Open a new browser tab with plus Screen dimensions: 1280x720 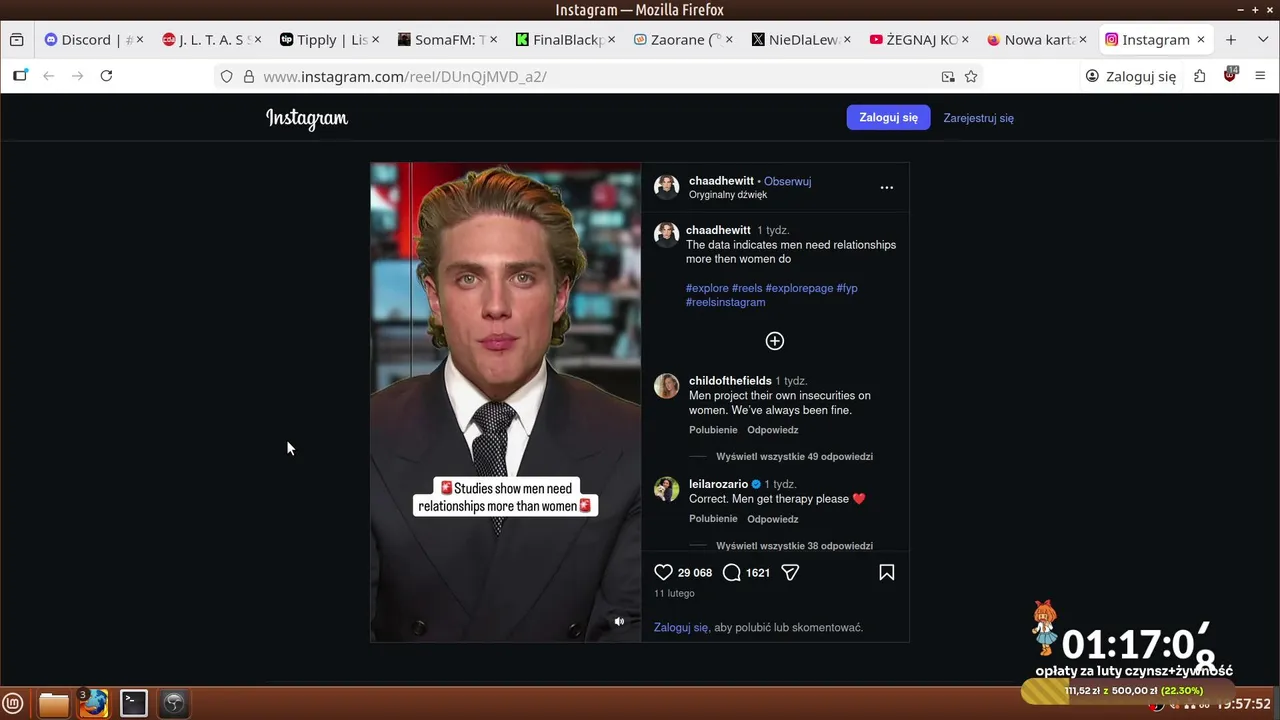(1231, 40)
